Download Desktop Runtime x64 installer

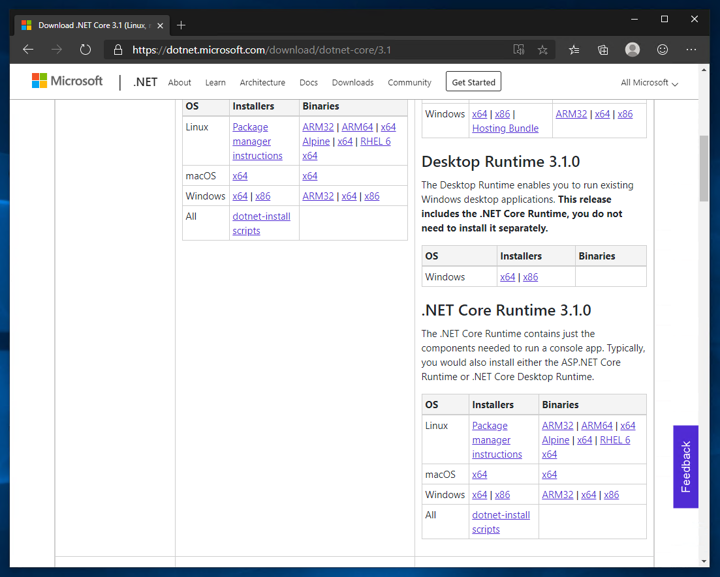click(507, 277)
